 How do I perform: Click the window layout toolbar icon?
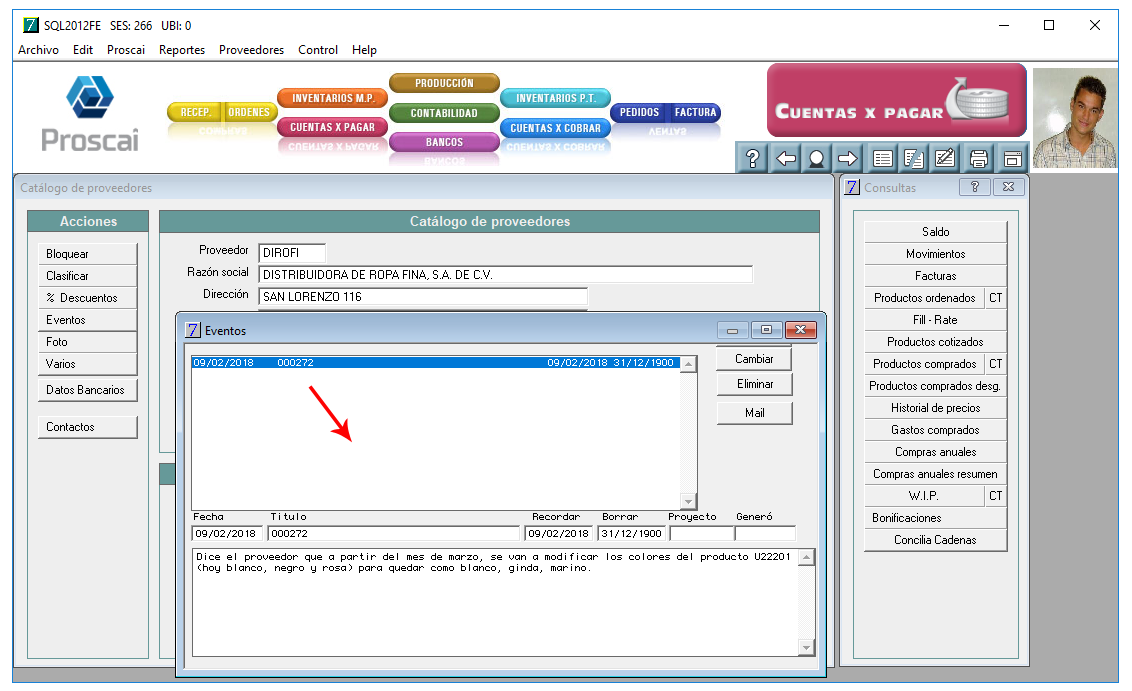[x=1012, y=158]
